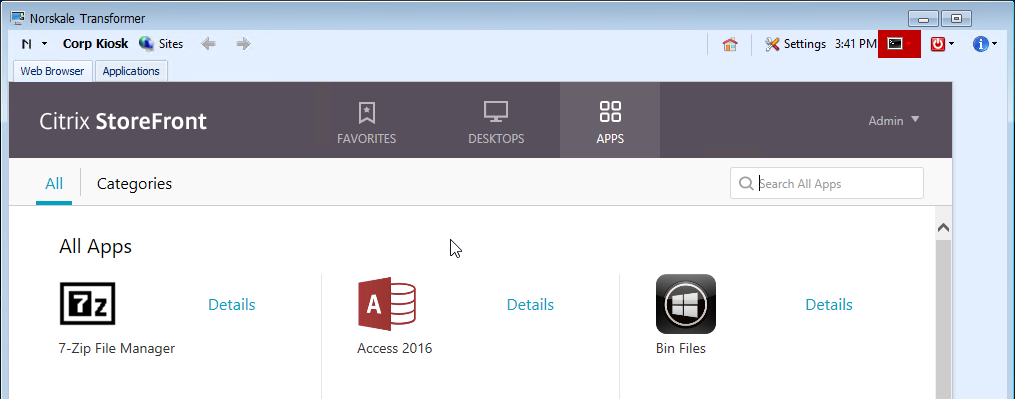Switch to the Applications tab

[131, 71]
